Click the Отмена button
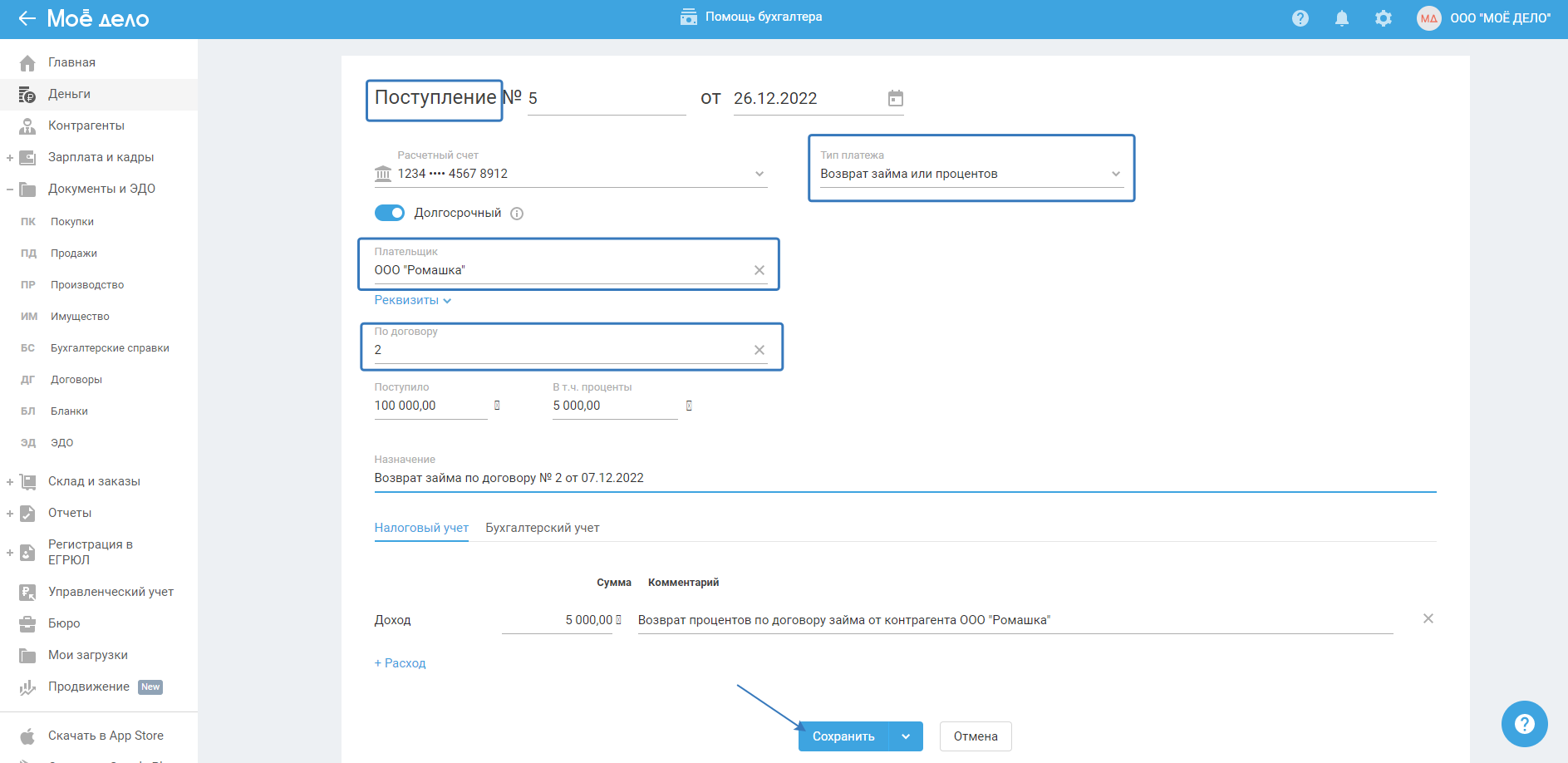Image resolution: width=1568 pixels, height=763 pixels. pos(975,736)
